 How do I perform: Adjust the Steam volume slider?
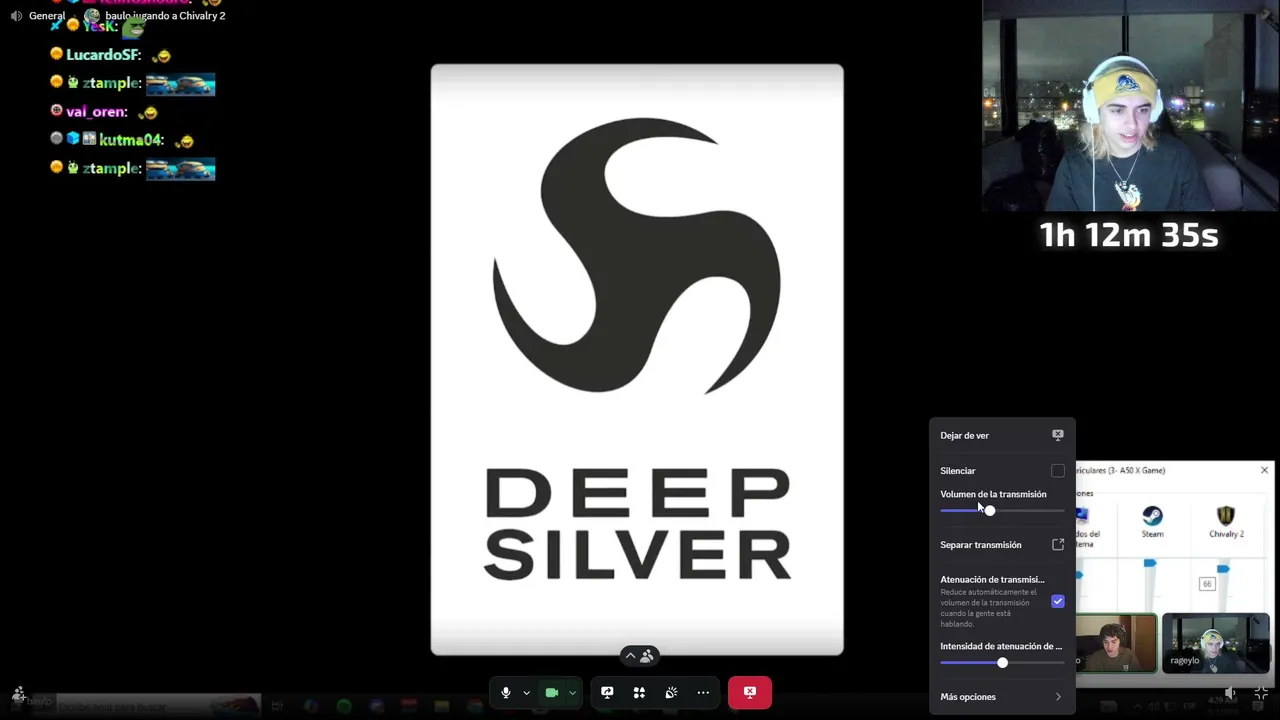(1150, 564)
